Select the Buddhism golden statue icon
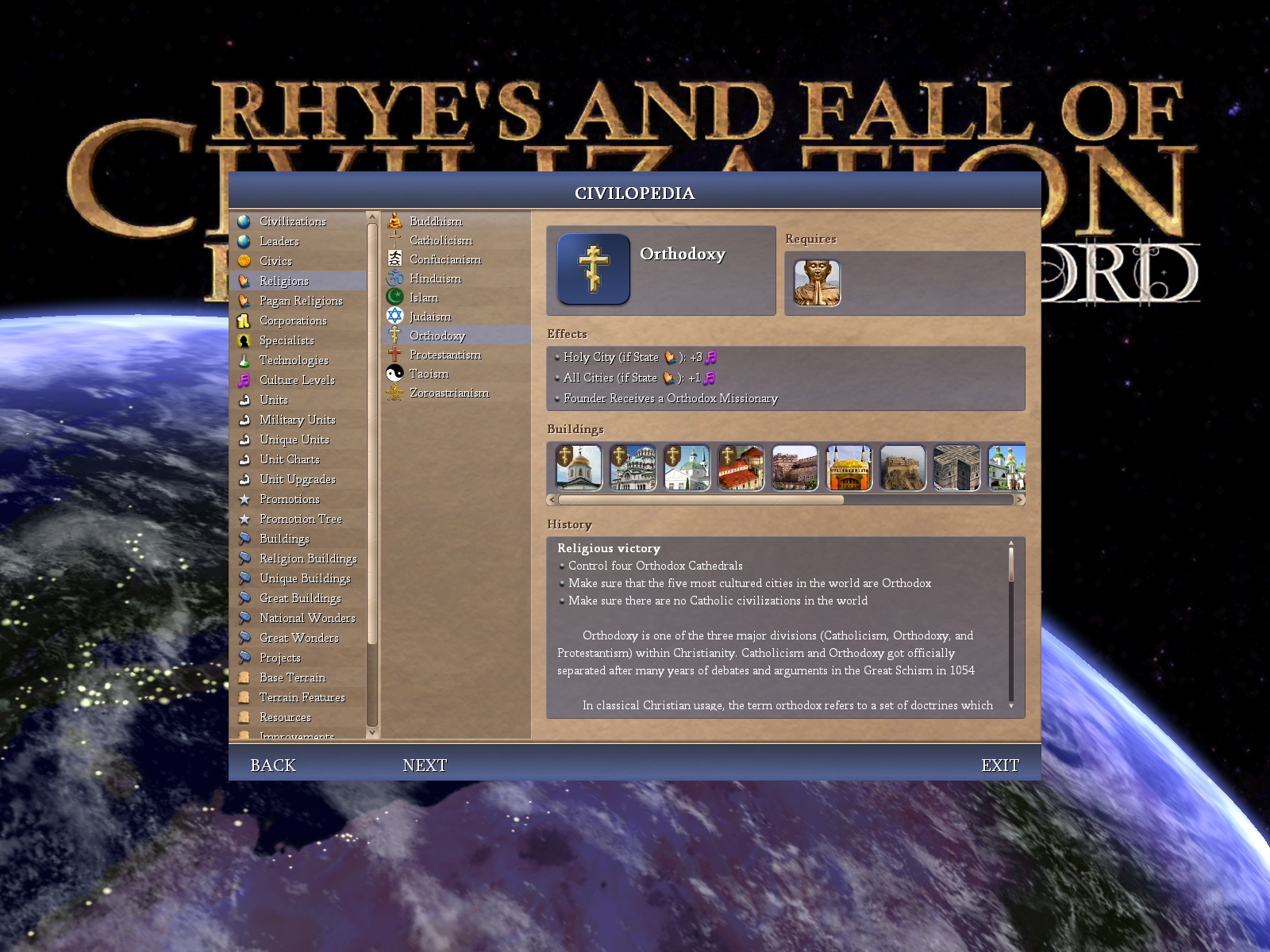Image resolution: width=1270 pixels, height=952 pixels. [394, 221]
